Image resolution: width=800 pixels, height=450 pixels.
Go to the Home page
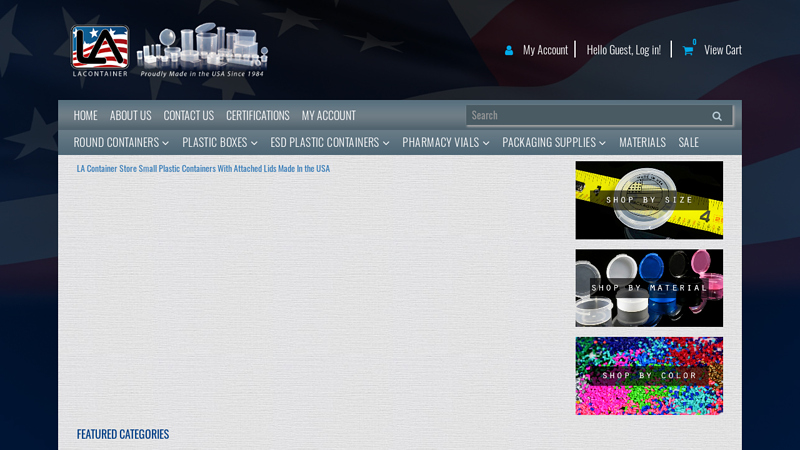click(85, 116)
